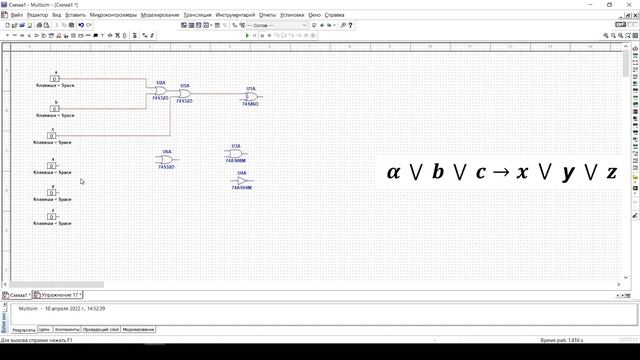Viewport: 640px width, 360px height.
Task: Click the Redo arrow icon
Action: 89,25
